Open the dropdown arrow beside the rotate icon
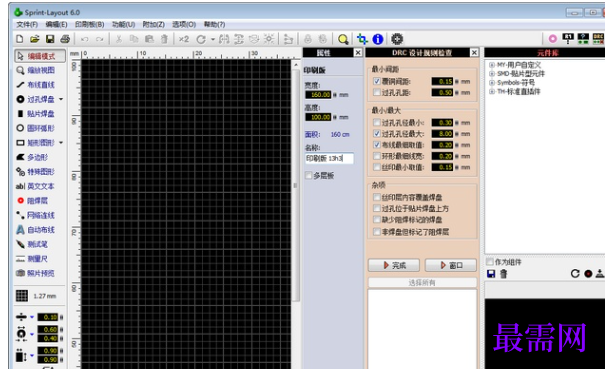 point(213,39)
